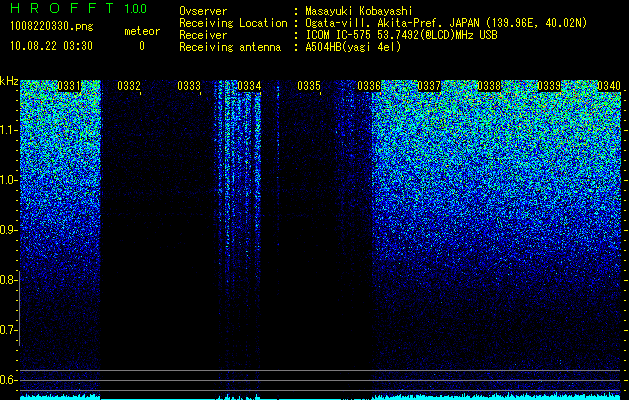The image size is (629, 400).
Task: Click the Receiving antenna label
Action: pos(230,47)
